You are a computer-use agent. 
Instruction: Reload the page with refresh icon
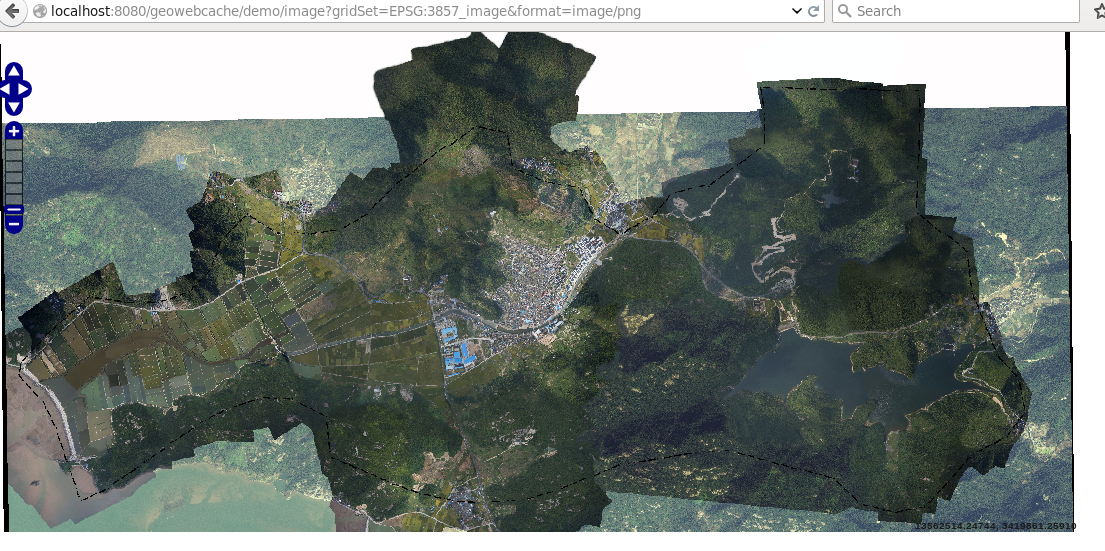pyautogui.click(x=813, y=11)
